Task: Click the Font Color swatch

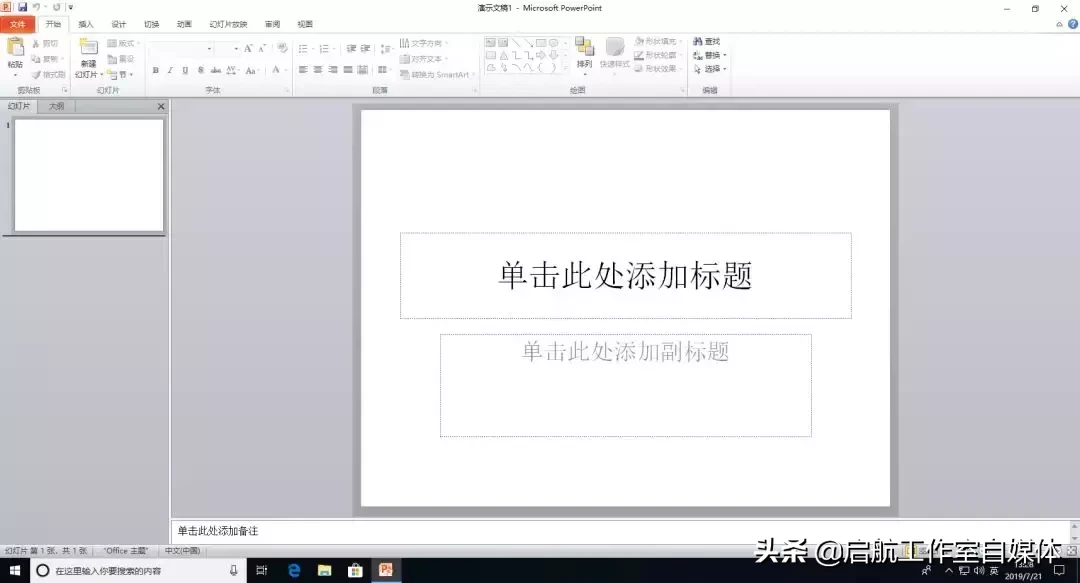Action: [x=276, y=70]
